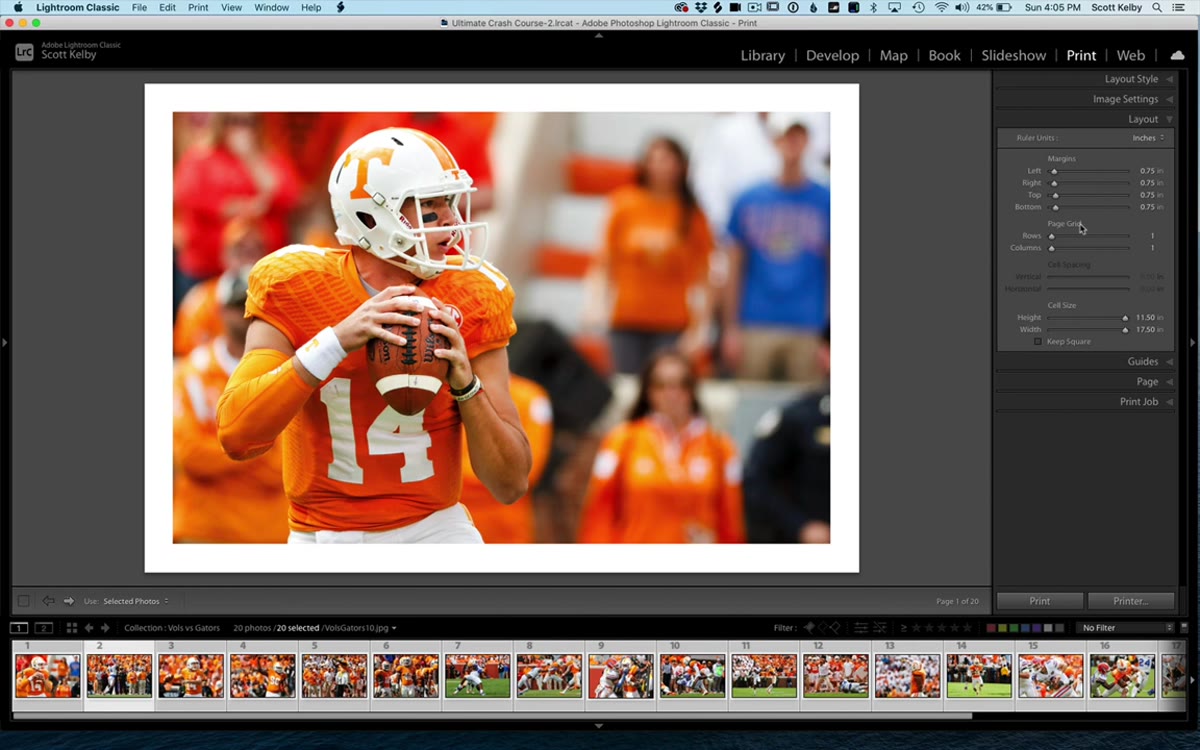Filter by star rating stars

[942, 627]
